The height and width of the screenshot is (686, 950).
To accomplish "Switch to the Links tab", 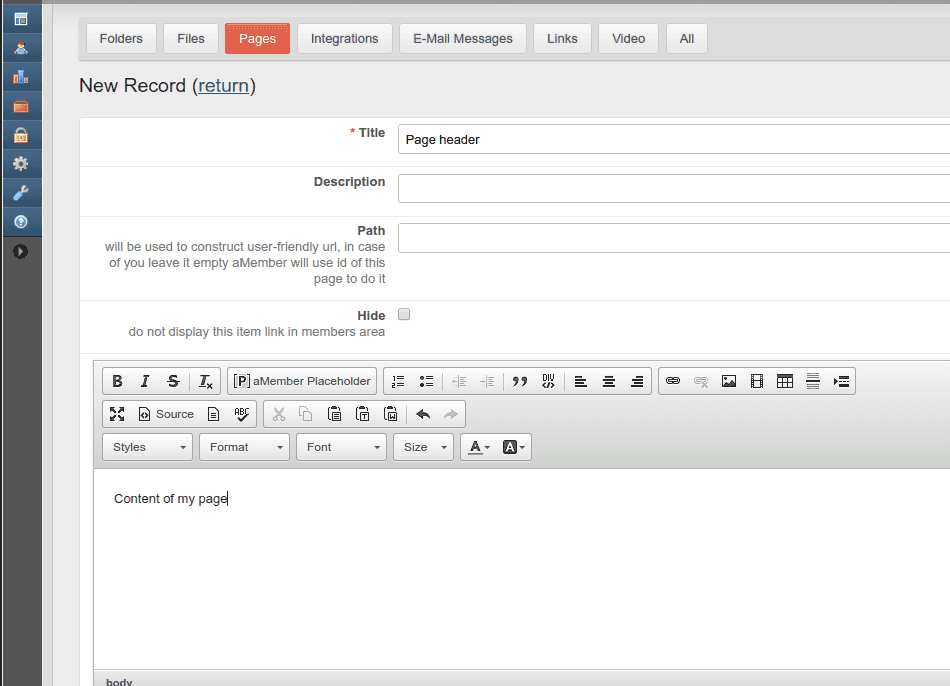I will (x=562, y=39).
